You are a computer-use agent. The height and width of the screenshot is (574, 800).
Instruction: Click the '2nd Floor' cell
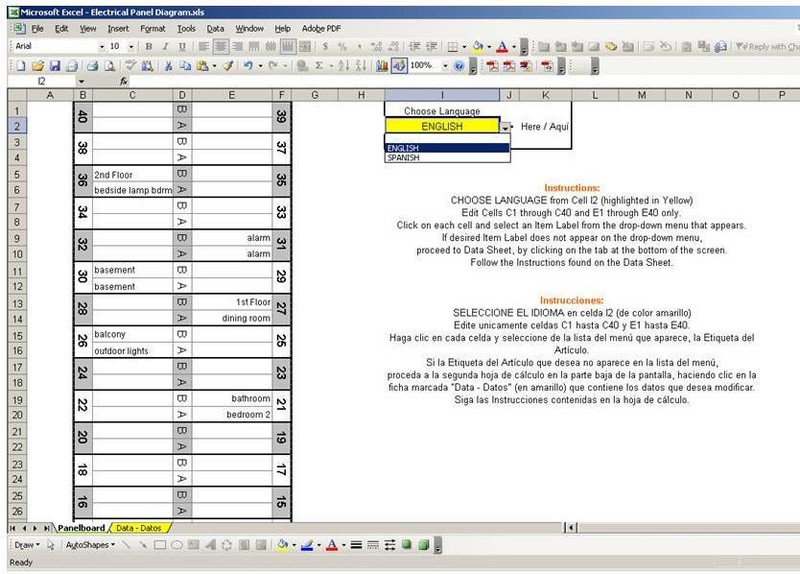point(132,174)
